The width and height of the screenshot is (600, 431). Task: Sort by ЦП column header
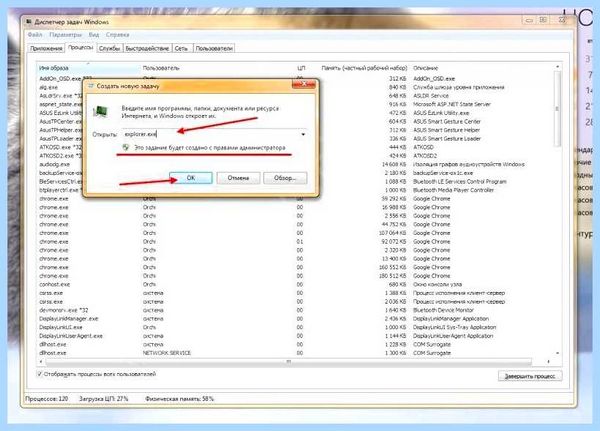[301, 68]
